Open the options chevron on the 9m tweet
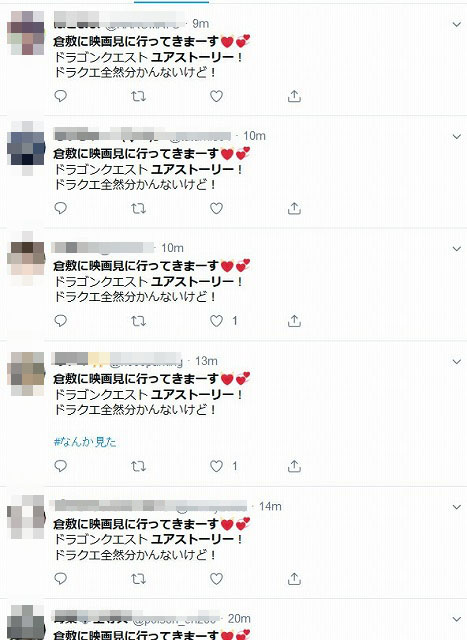This screenshot has width=467, height=640. [456, 24]
